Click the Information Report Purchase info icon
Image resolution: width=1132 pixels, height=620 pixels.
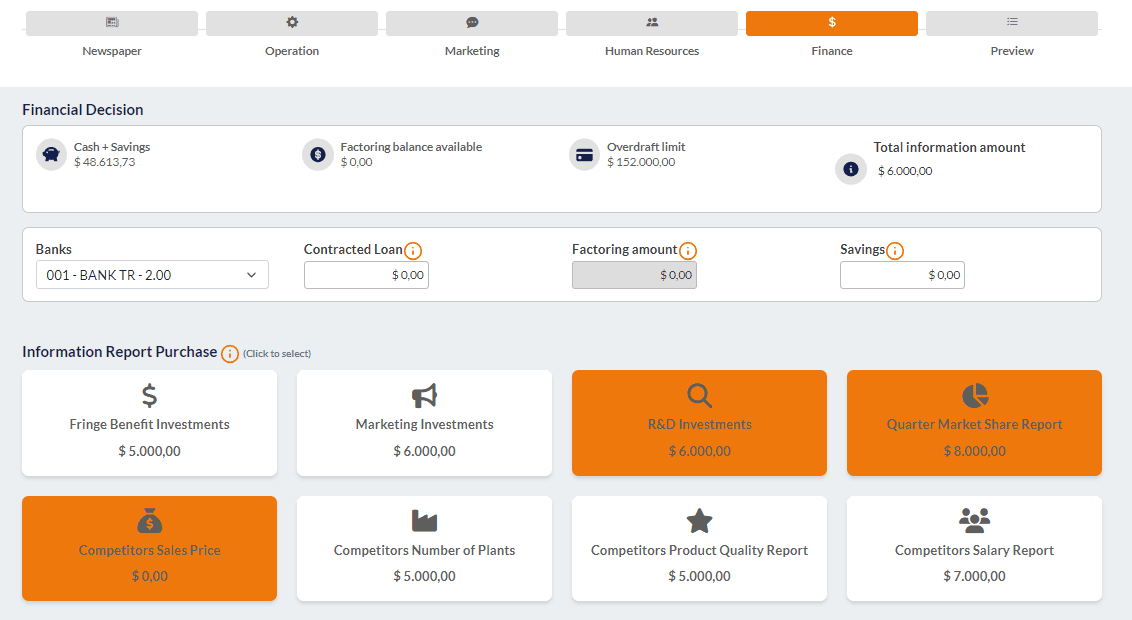click(230, 353)
